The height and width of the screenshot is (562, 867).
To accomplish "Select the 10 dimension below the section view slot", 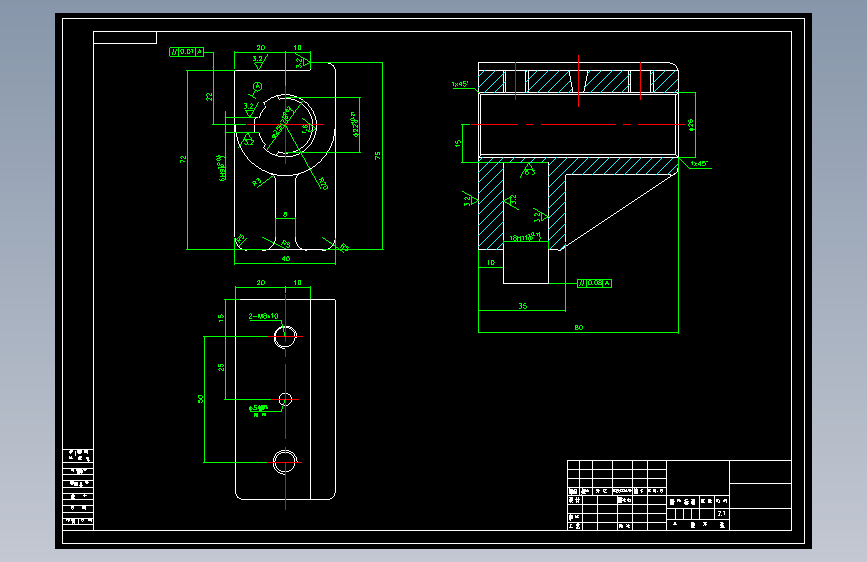I will pos(491,263).
